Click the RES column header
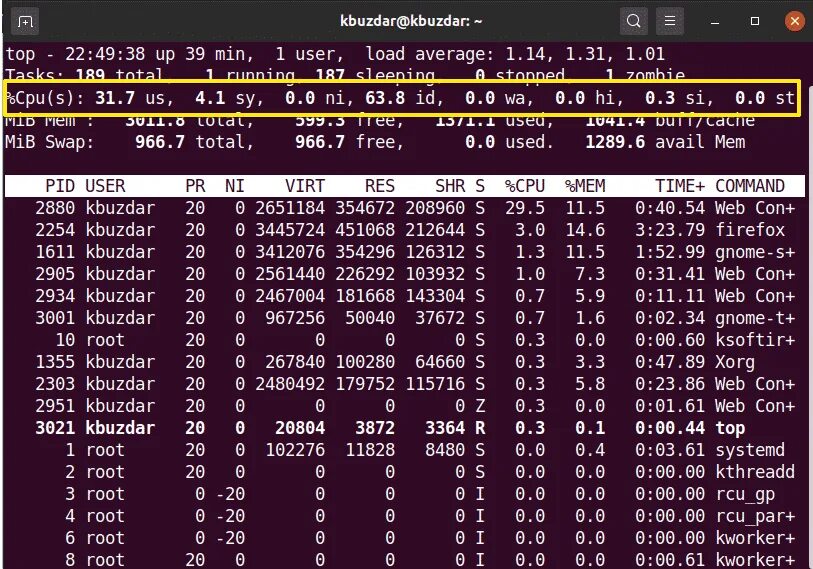 (380, 186)
